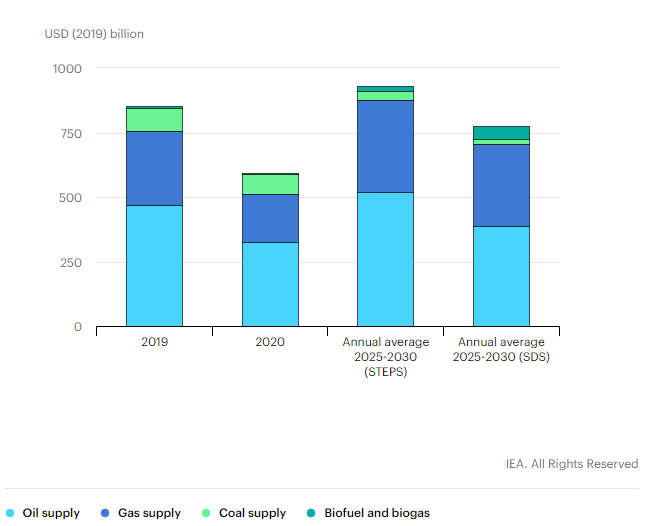This screenshot has width=647, height=526.
Task: Click the IEA. All Rights Reserved text
Action: coord(572,464)
